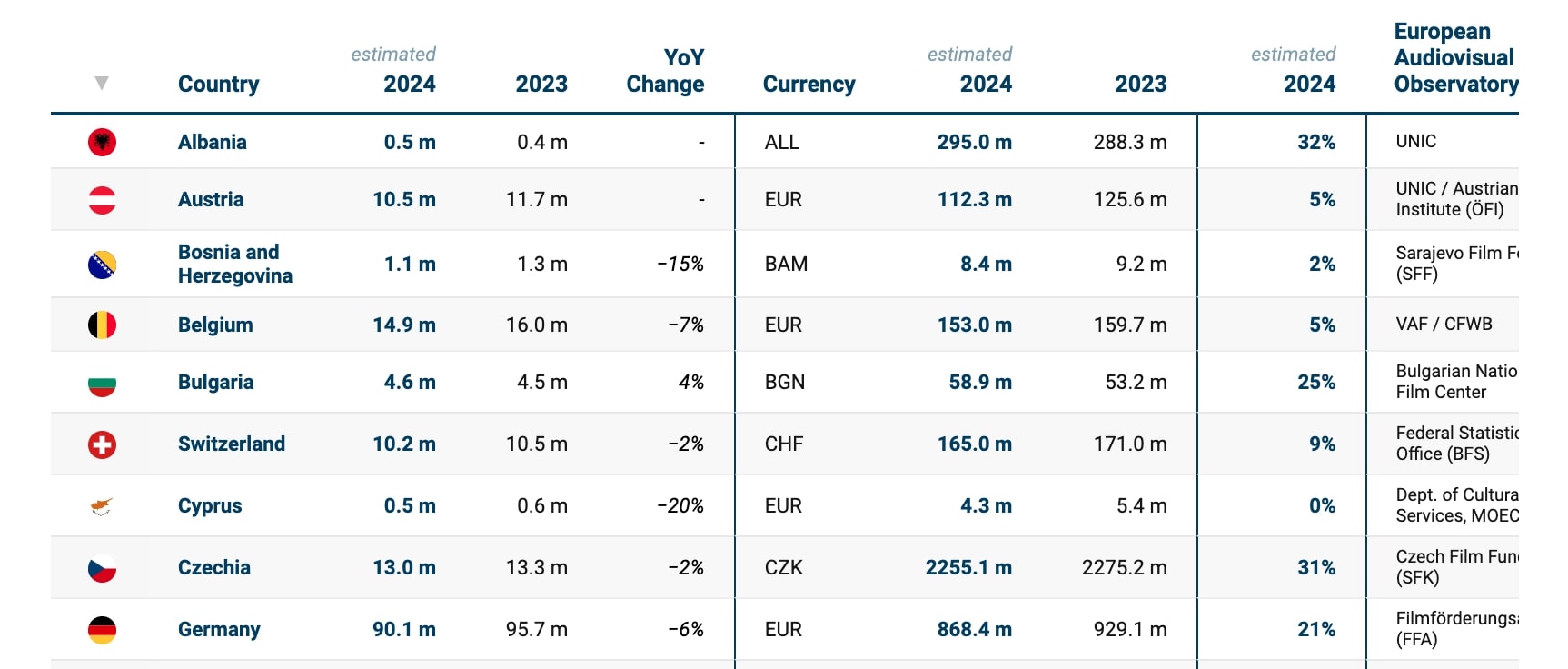
Task: Click the Austria flag icon
Action: 102,200
